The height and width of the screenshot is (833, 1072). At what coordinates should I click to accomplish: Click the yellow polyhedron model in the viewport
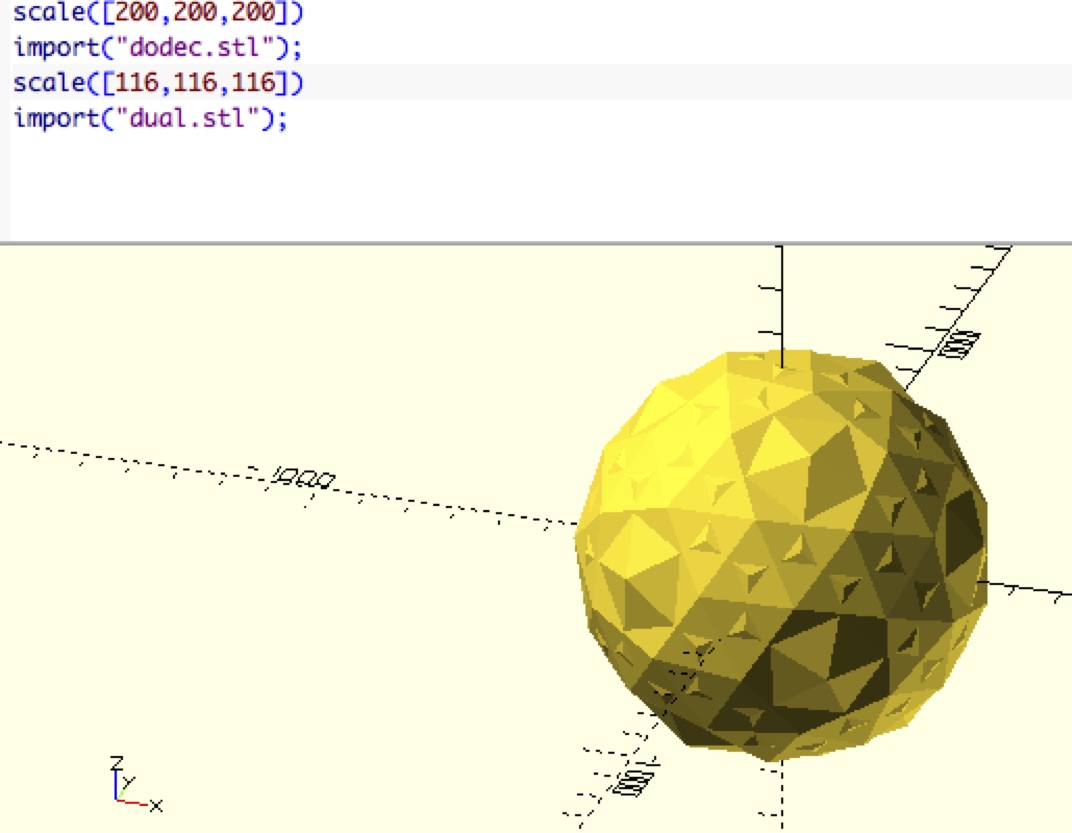(781, 555)
